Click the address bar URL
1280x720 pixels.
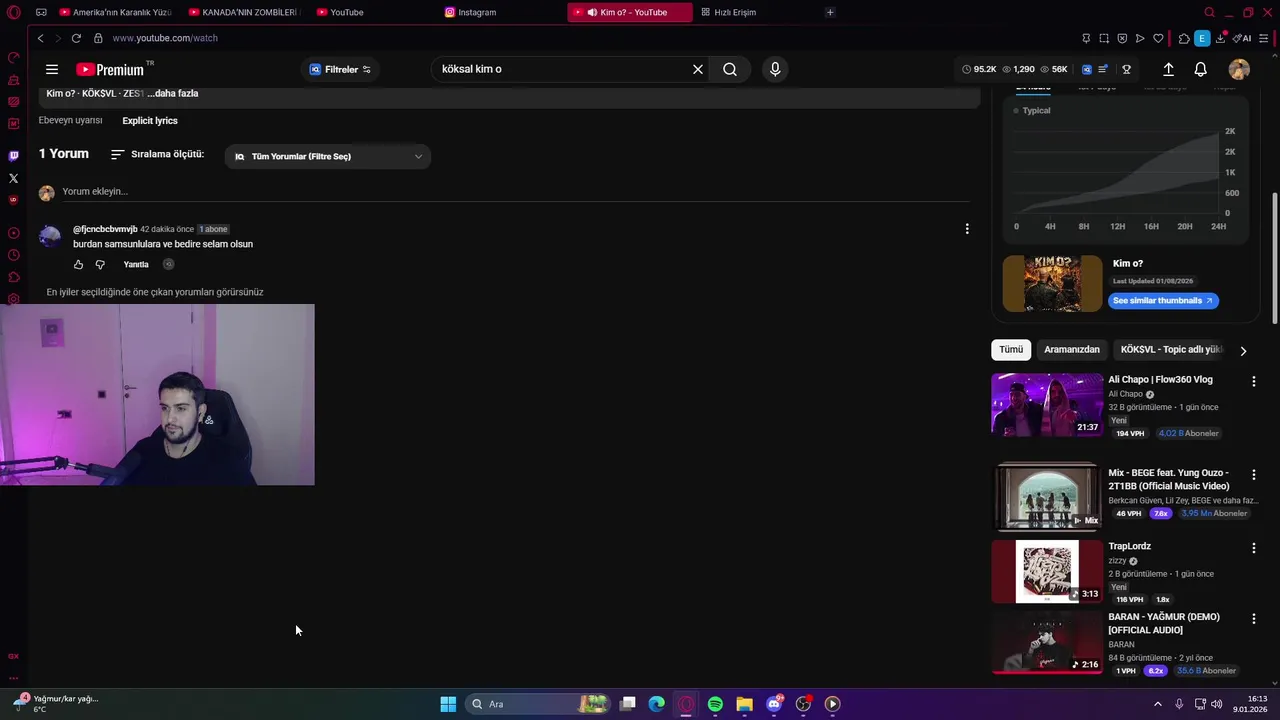tap(165, 38)
